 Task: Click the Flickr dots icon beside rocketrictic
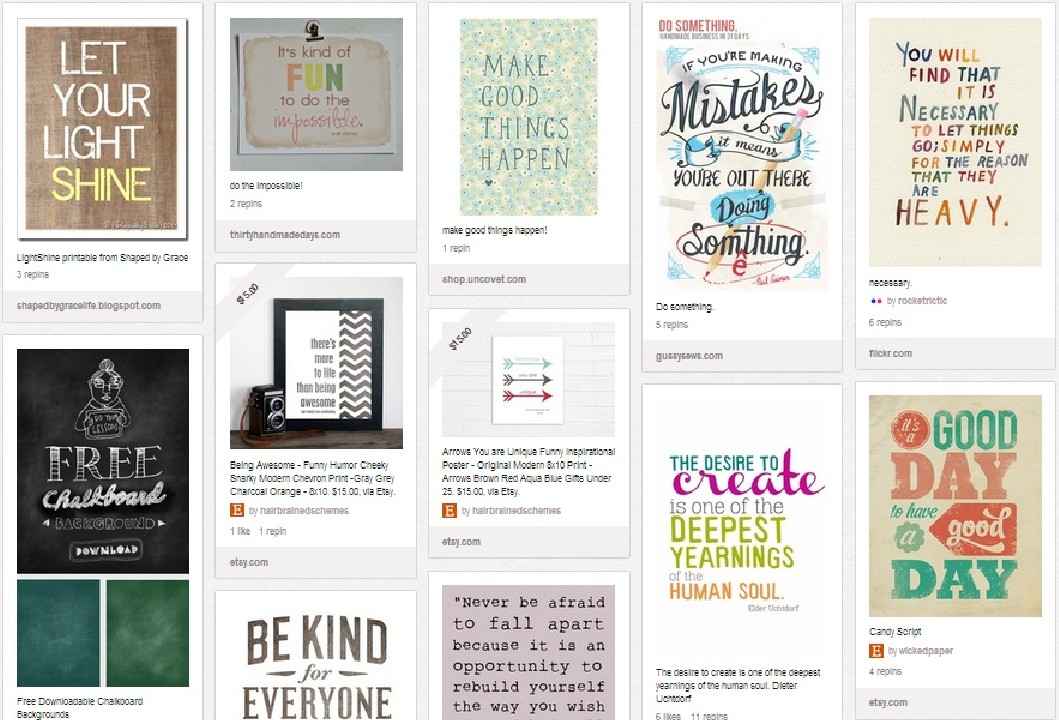pos(876,301)
